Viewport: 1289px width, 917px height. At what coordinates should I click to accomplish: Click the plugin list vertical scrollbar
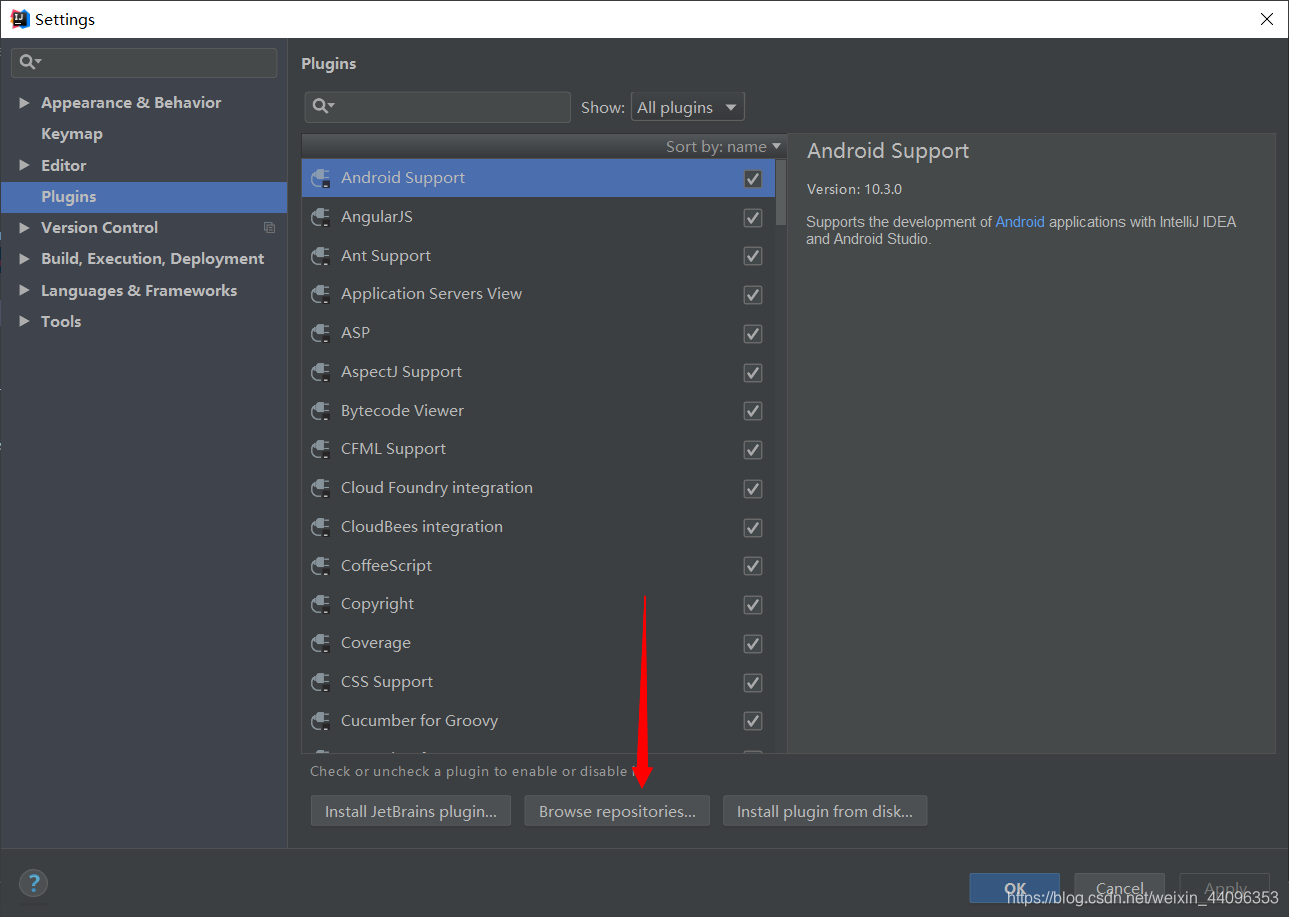(x=781, y=191)
